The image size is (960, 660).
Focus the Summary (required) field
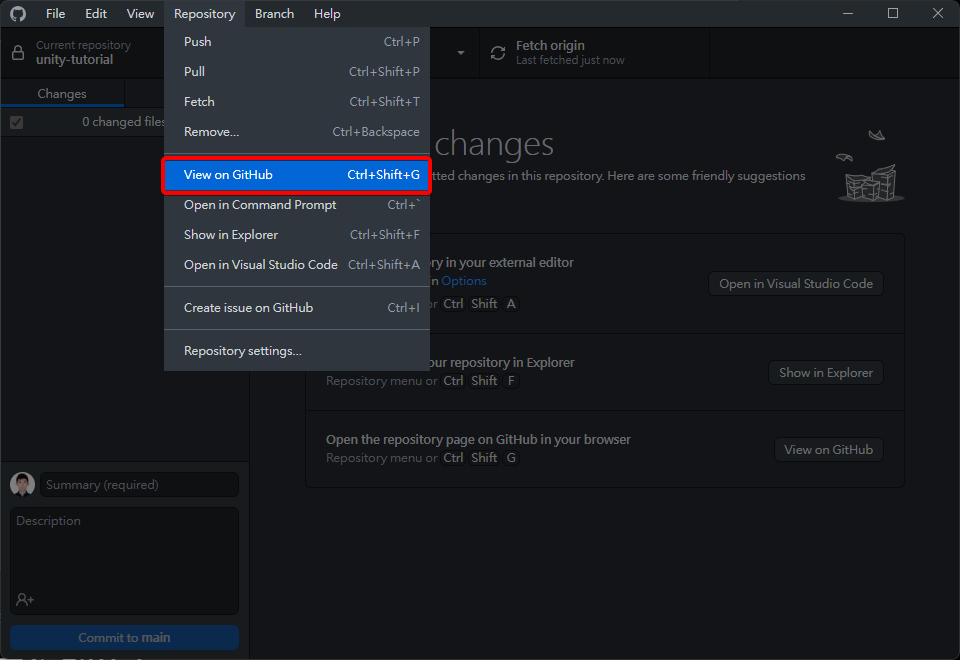click(x=140, y=485)
